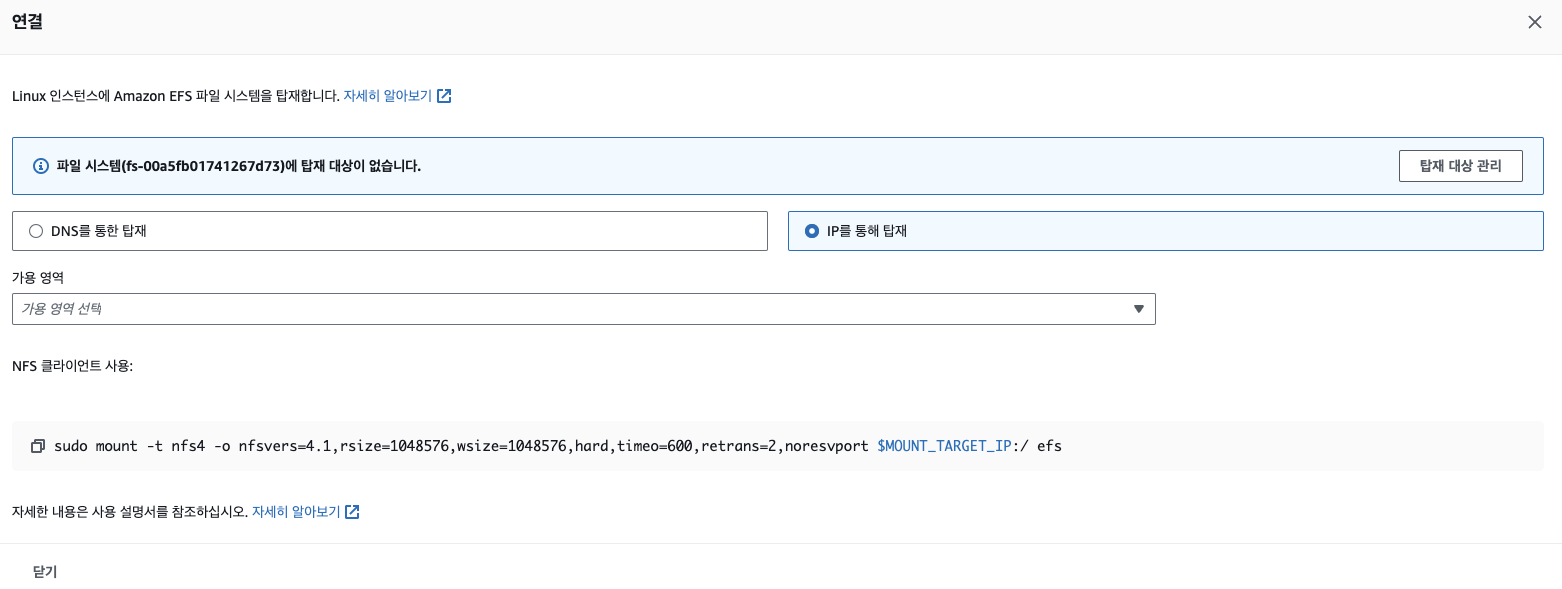Open the 가용 영역 선택 dropdown
1562x589 pixels.
tap(584, 309)
